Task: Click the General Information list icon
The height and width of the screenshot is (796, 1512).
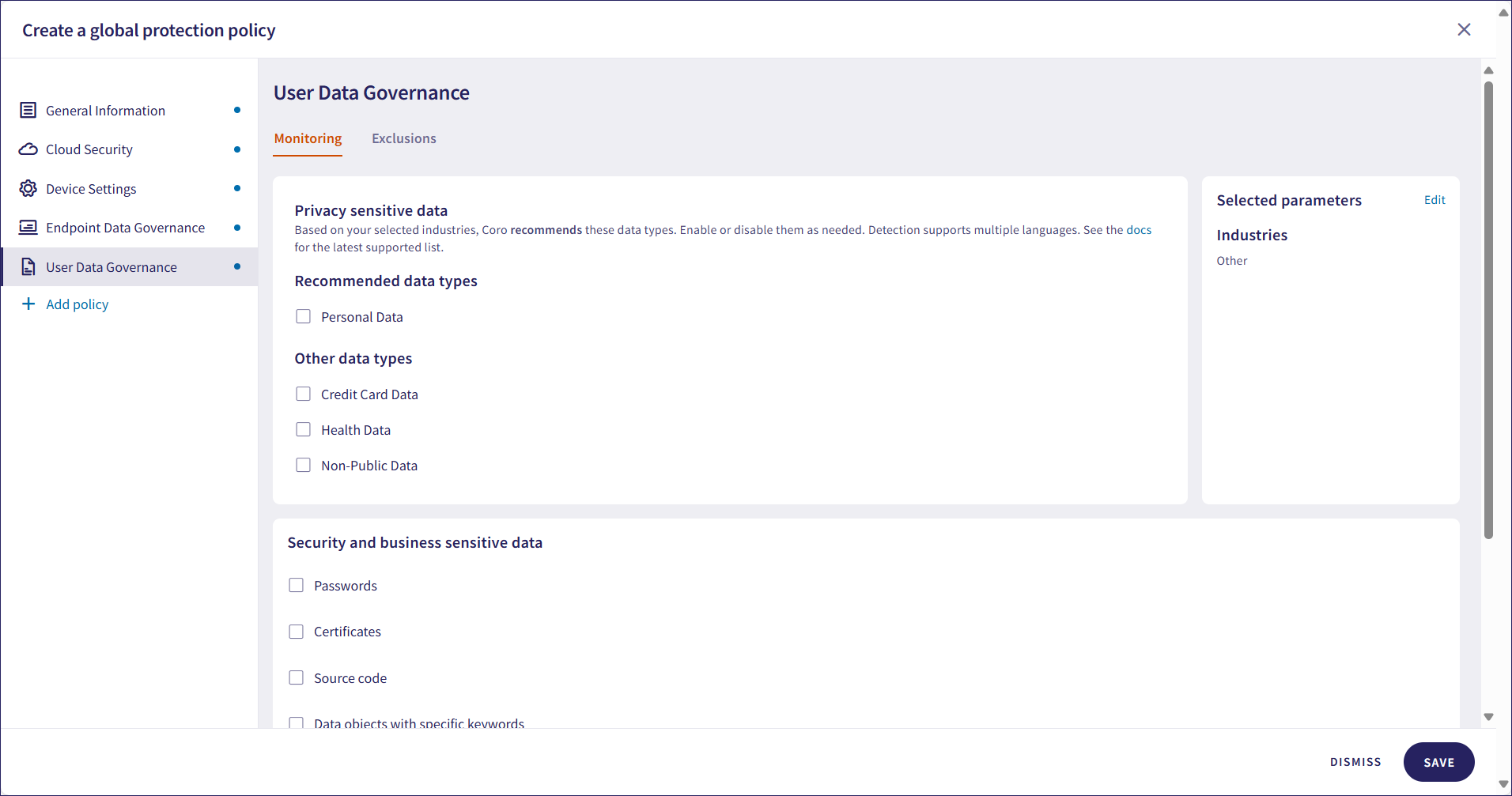Action: pos(28,111)
